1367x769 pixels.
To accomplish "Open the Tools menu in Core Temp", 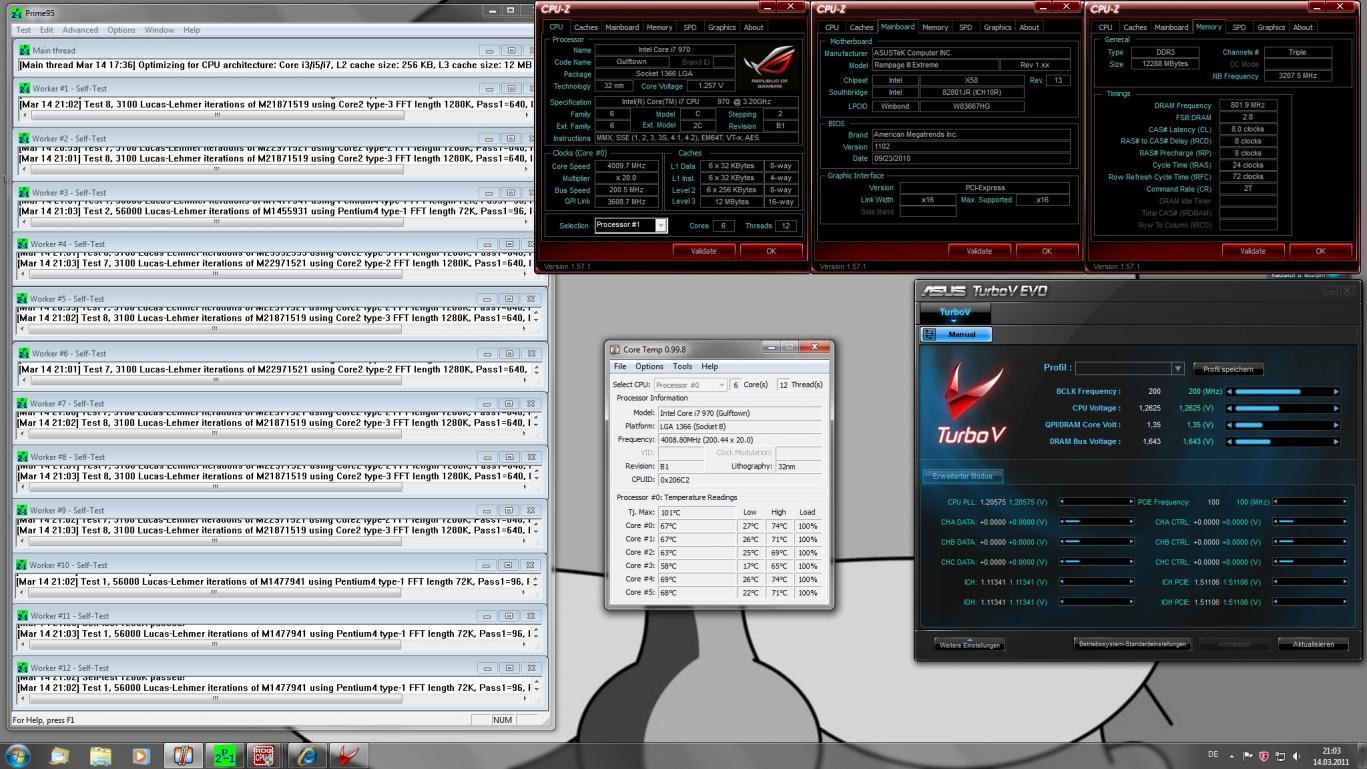I will coord(682,366).
